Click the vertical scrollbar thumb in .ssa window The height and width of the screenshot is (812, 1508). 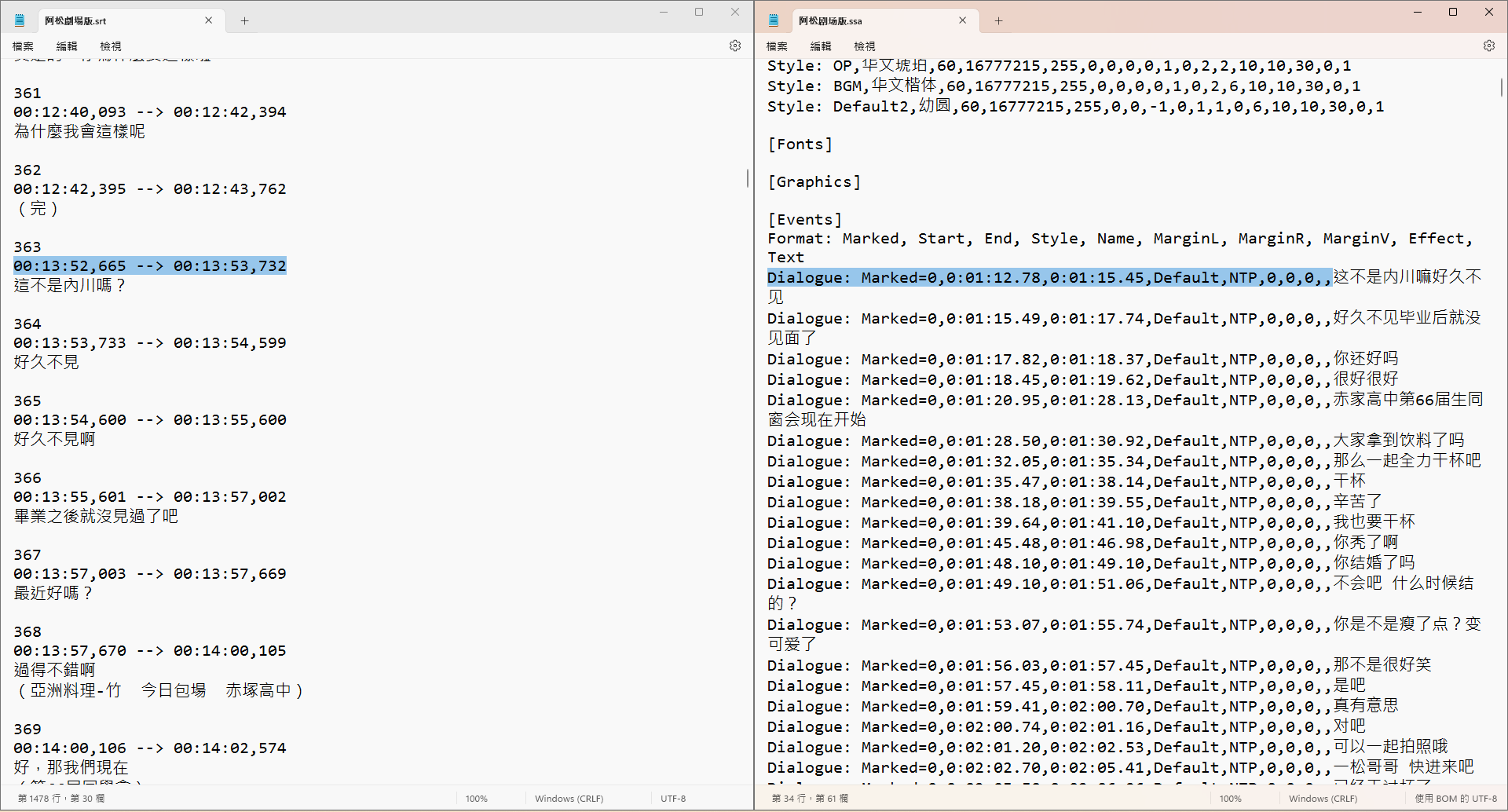pyautogui.click(x=1502, y=86)
